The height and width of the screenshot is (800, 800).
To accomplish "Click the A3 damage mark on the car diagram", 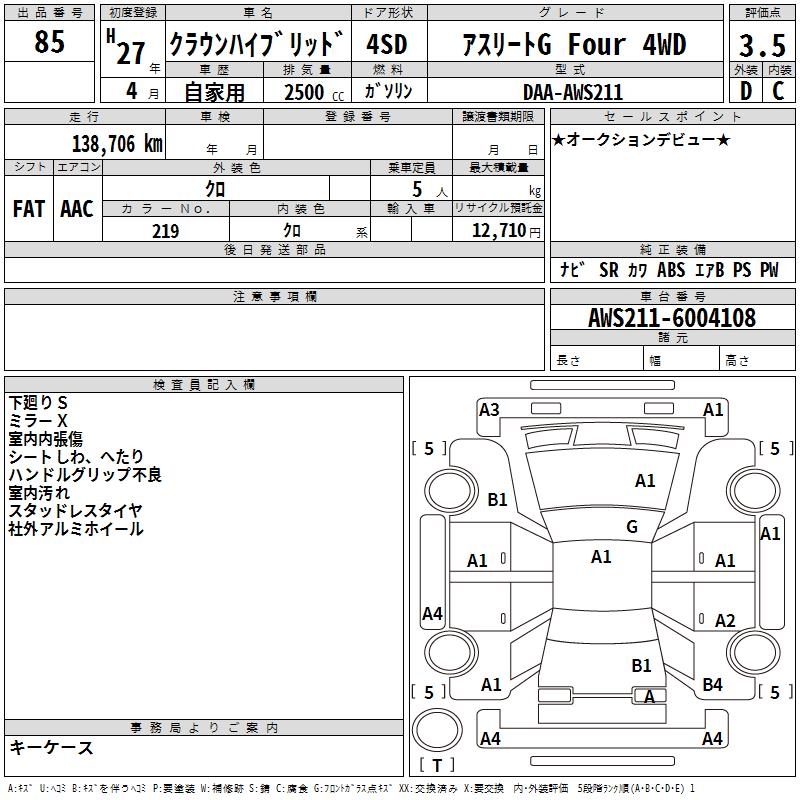I will tap(489, 409).
